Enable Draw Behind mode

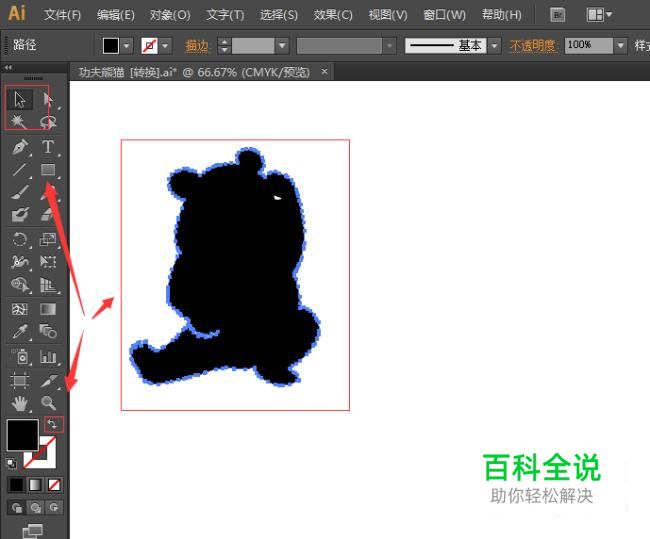tap(36, 507)
